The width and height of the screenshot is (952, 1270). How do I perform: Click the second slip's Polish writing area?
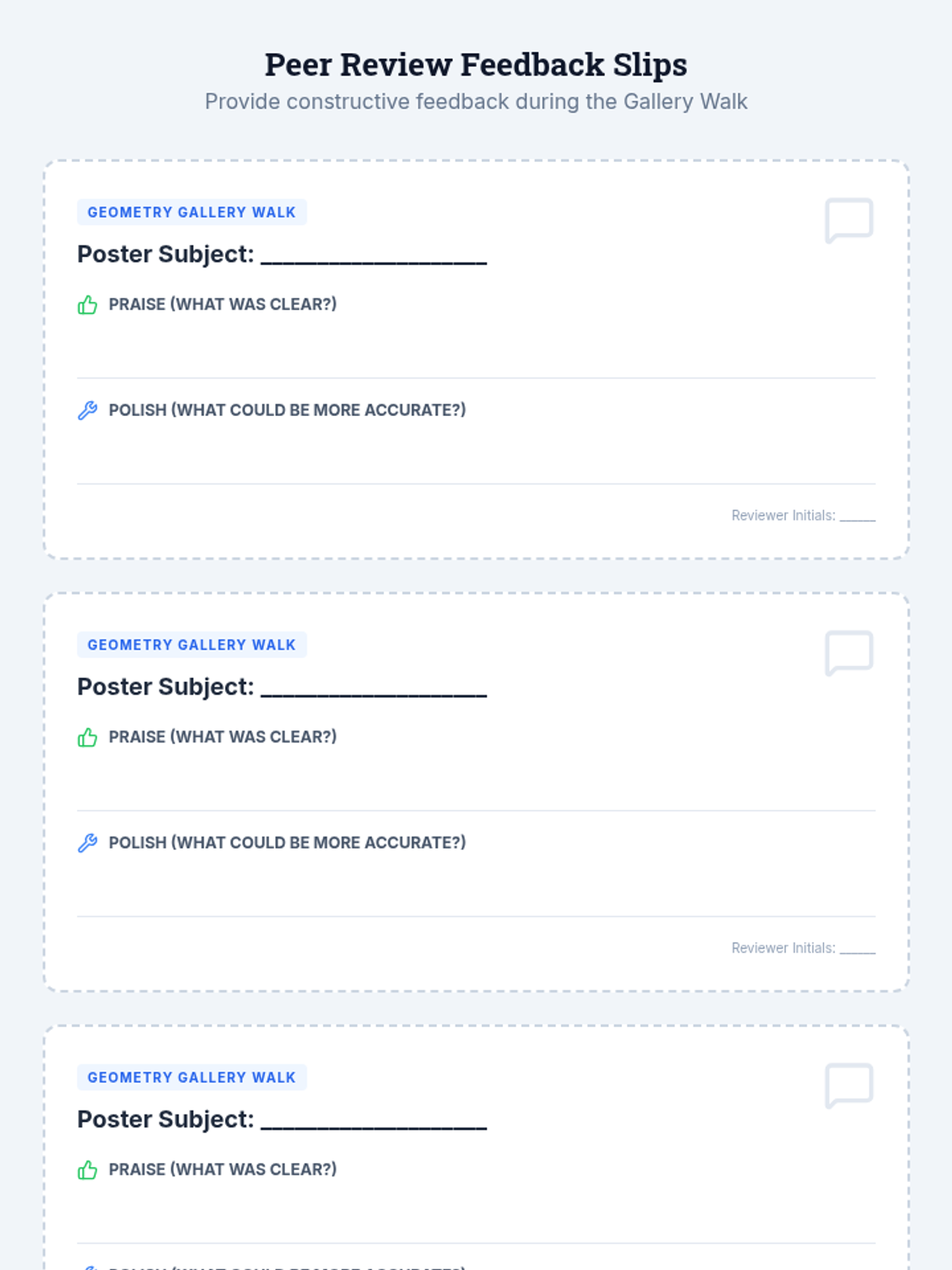click(x=476, y=888)
